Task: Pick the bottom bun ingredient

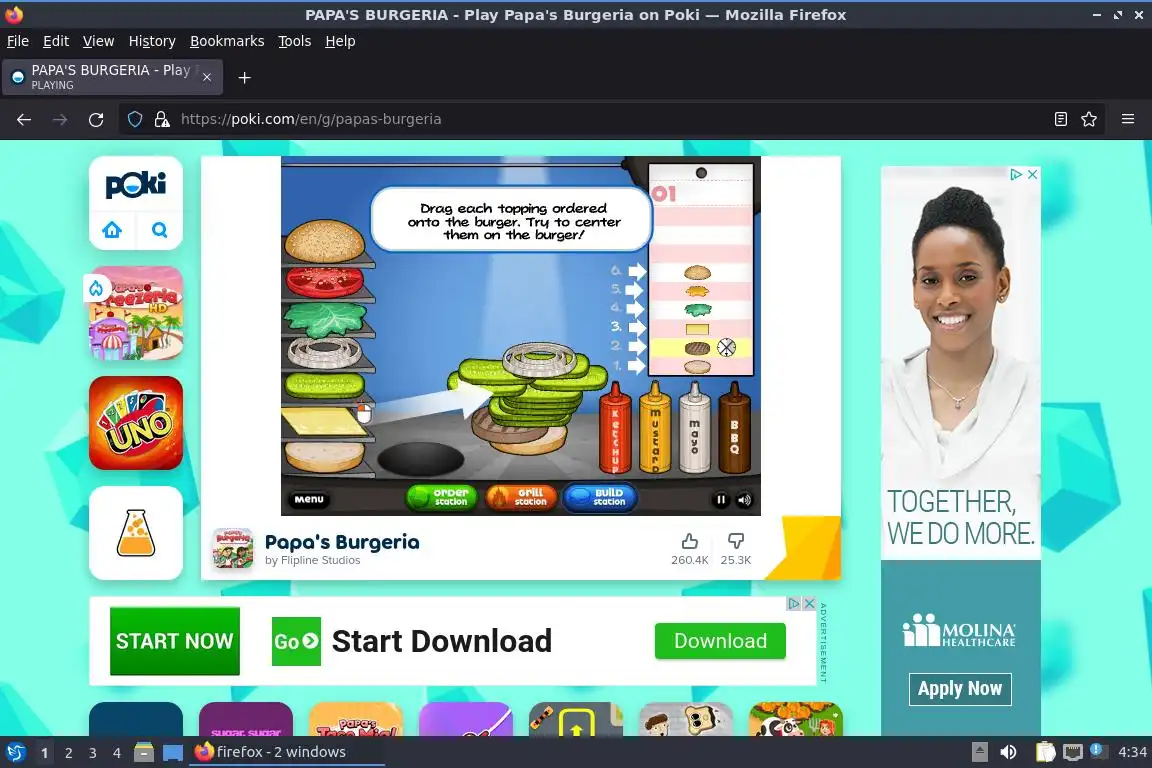Action: [324, 456]
